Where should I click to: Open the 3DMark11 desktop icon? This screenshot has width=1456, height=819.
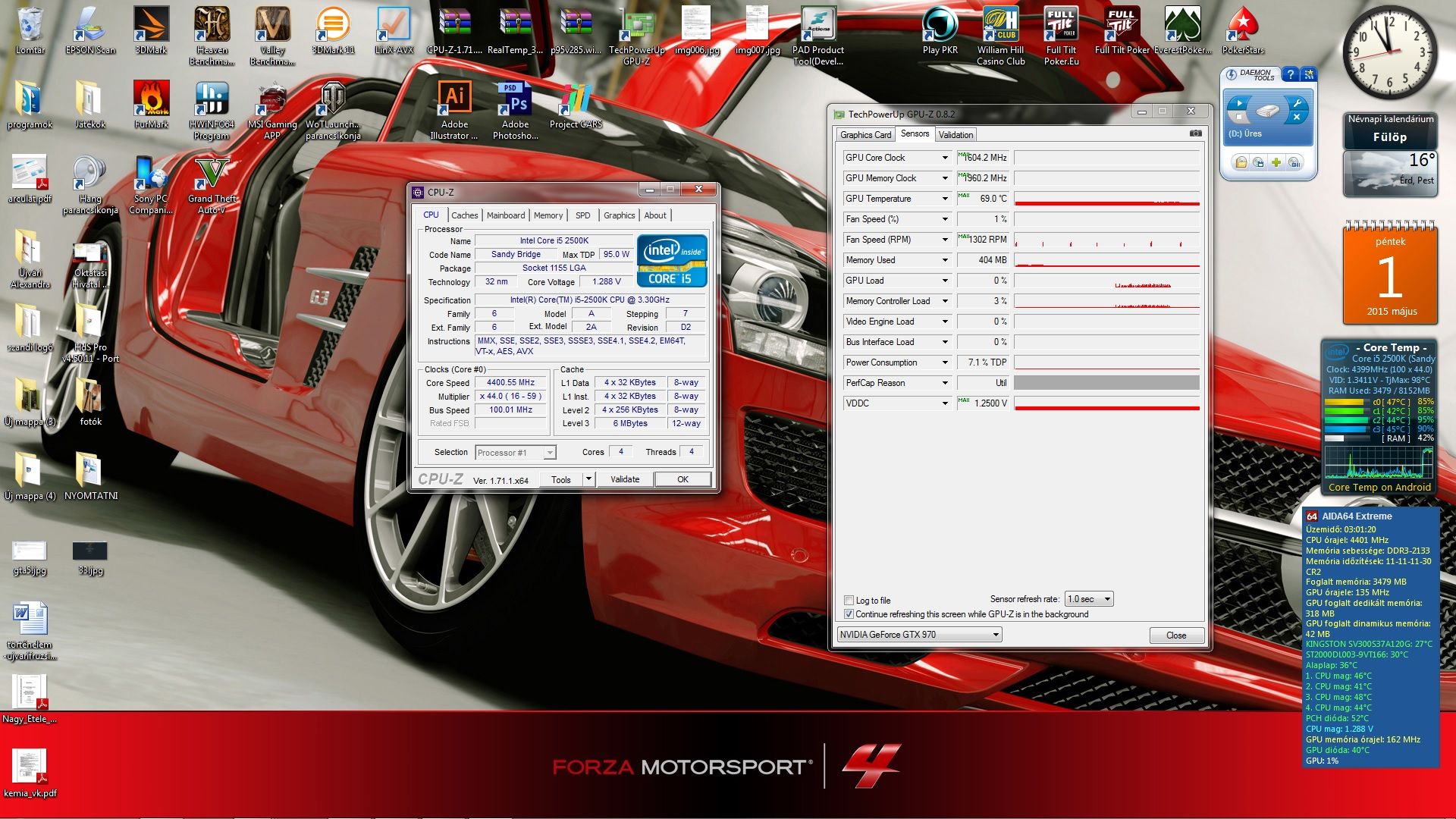tap(333, 30)
